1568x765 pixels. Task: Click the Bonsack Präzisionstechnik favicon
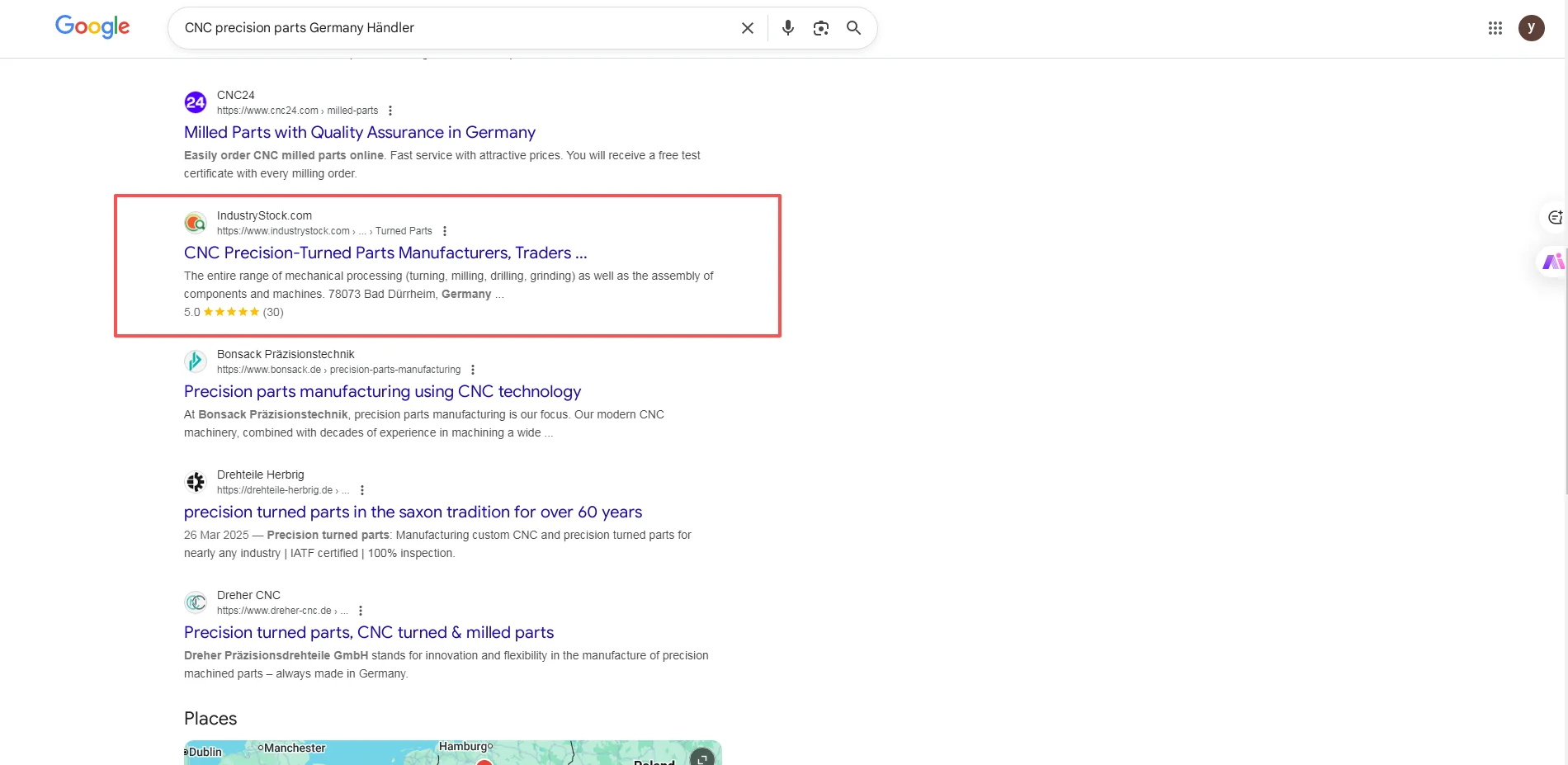point(196,361)
